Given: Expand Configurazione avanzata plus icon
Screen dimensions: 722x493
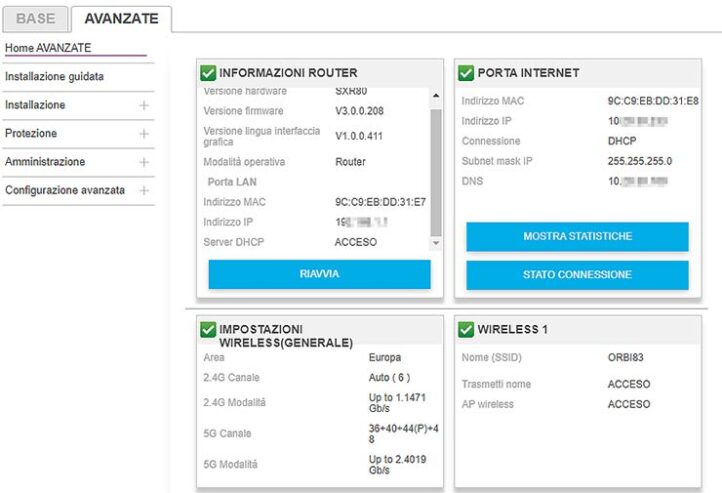Looking at the screenshot, I should tap(144, 190).
